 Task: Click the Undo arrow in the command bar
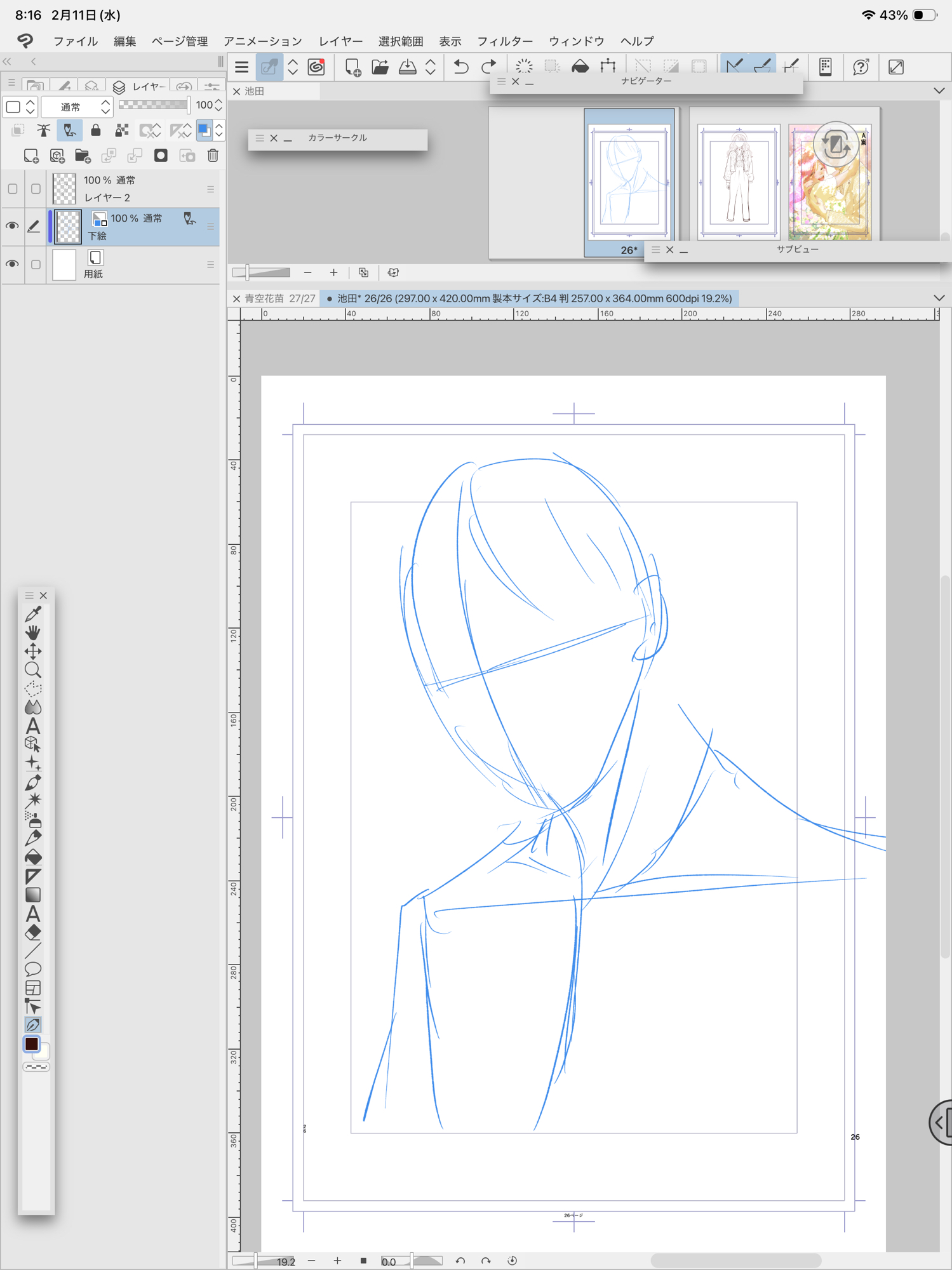point(461,67)
